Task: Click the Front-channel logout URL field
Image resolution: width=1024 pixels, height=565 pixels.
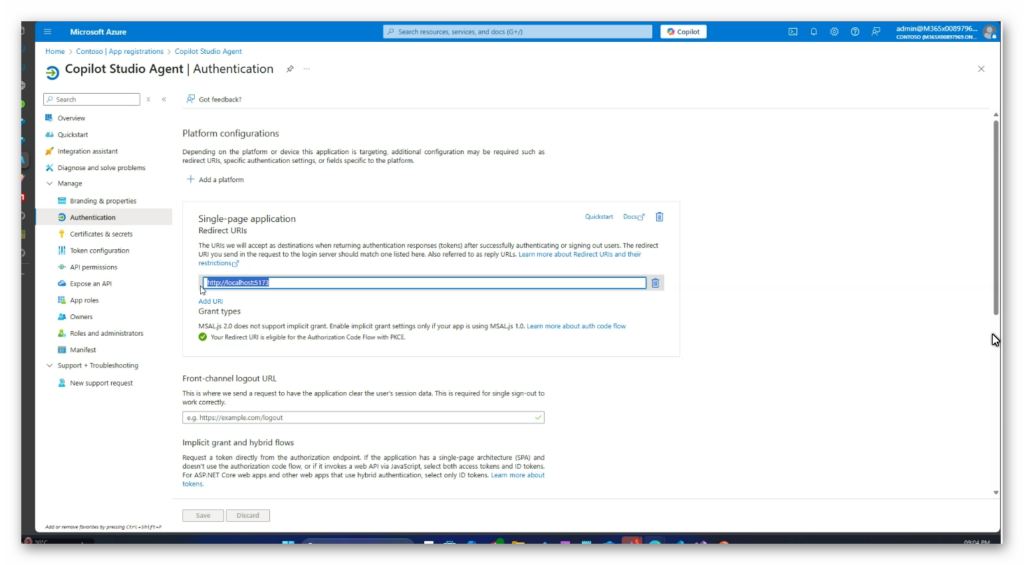Action: 363,417
